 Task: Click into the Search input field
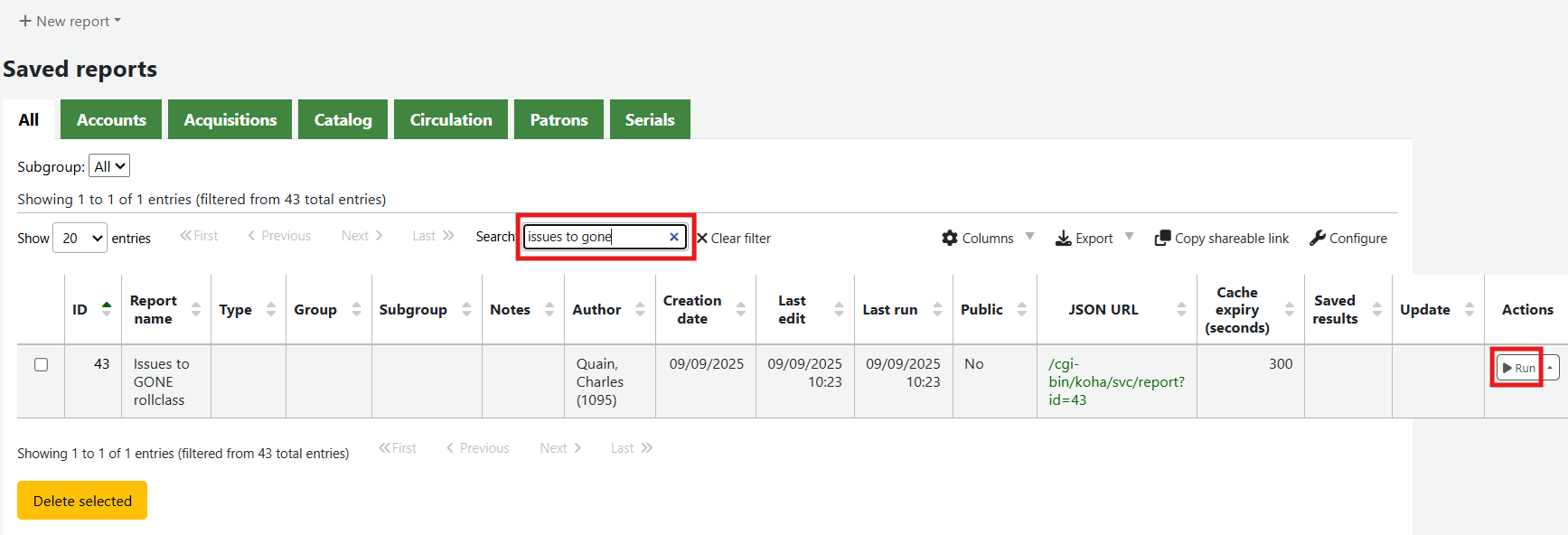(595, 237)
